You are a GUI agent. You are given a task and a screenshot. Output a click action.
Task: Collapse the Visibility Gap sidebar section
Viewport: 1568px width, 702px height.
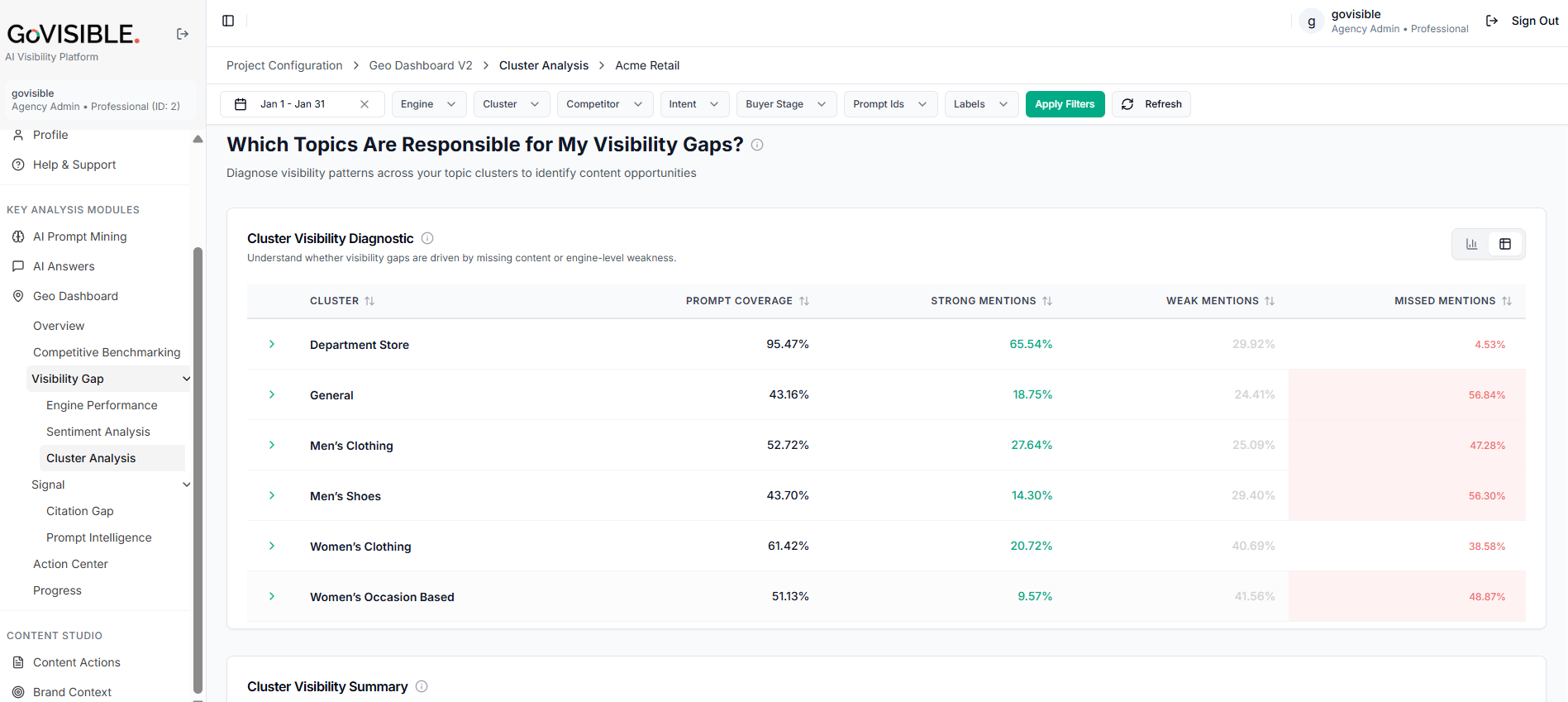186,379
